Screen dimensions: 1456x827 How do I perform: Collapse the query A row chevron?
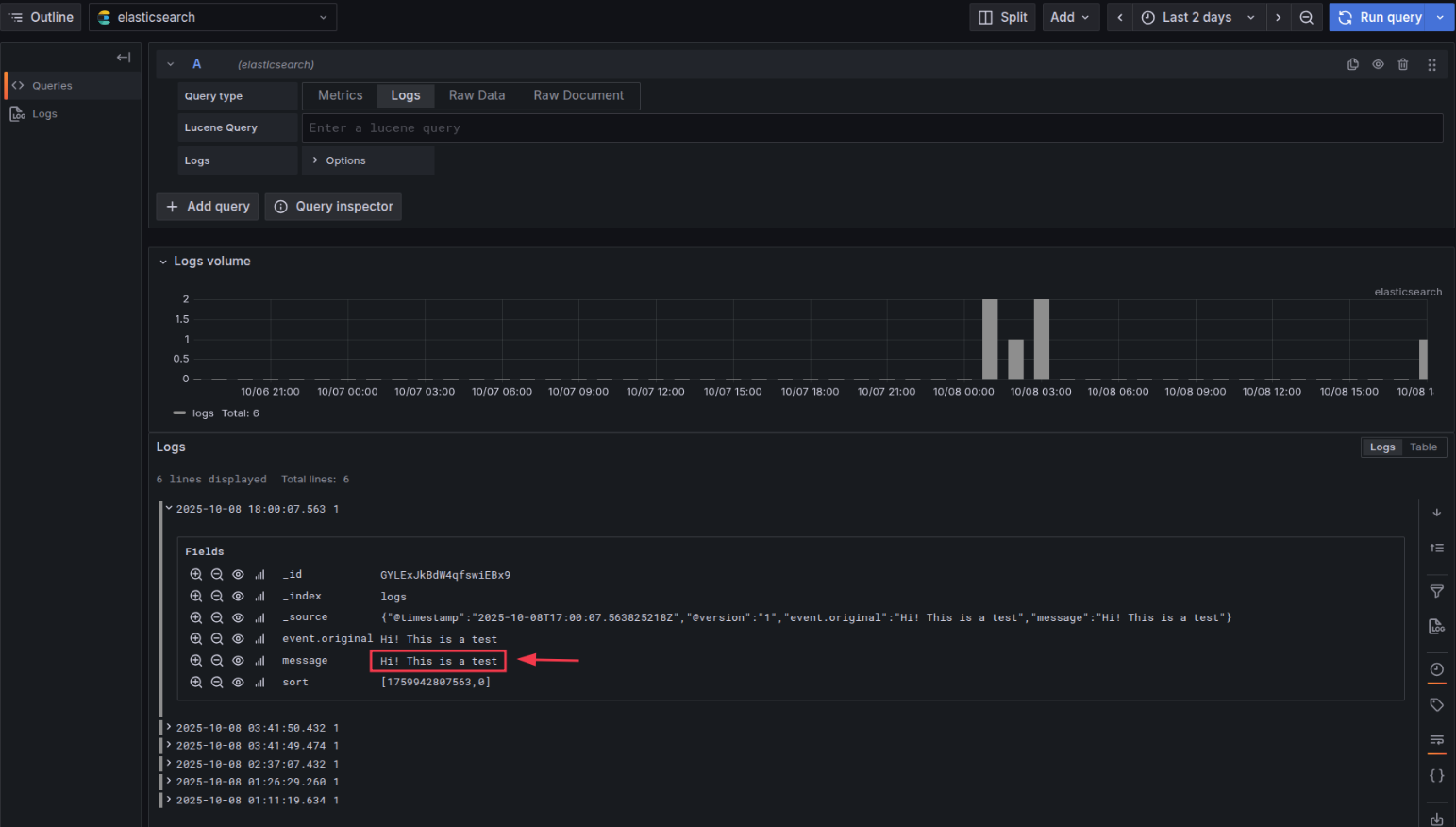pos(171,64)
